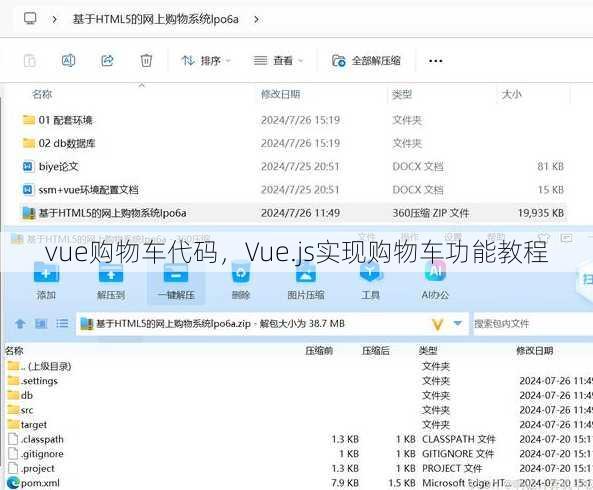Click the rename icon in the Explorer toolbar
The width and height of the screenshot is (593, 490).
point(68,60)
